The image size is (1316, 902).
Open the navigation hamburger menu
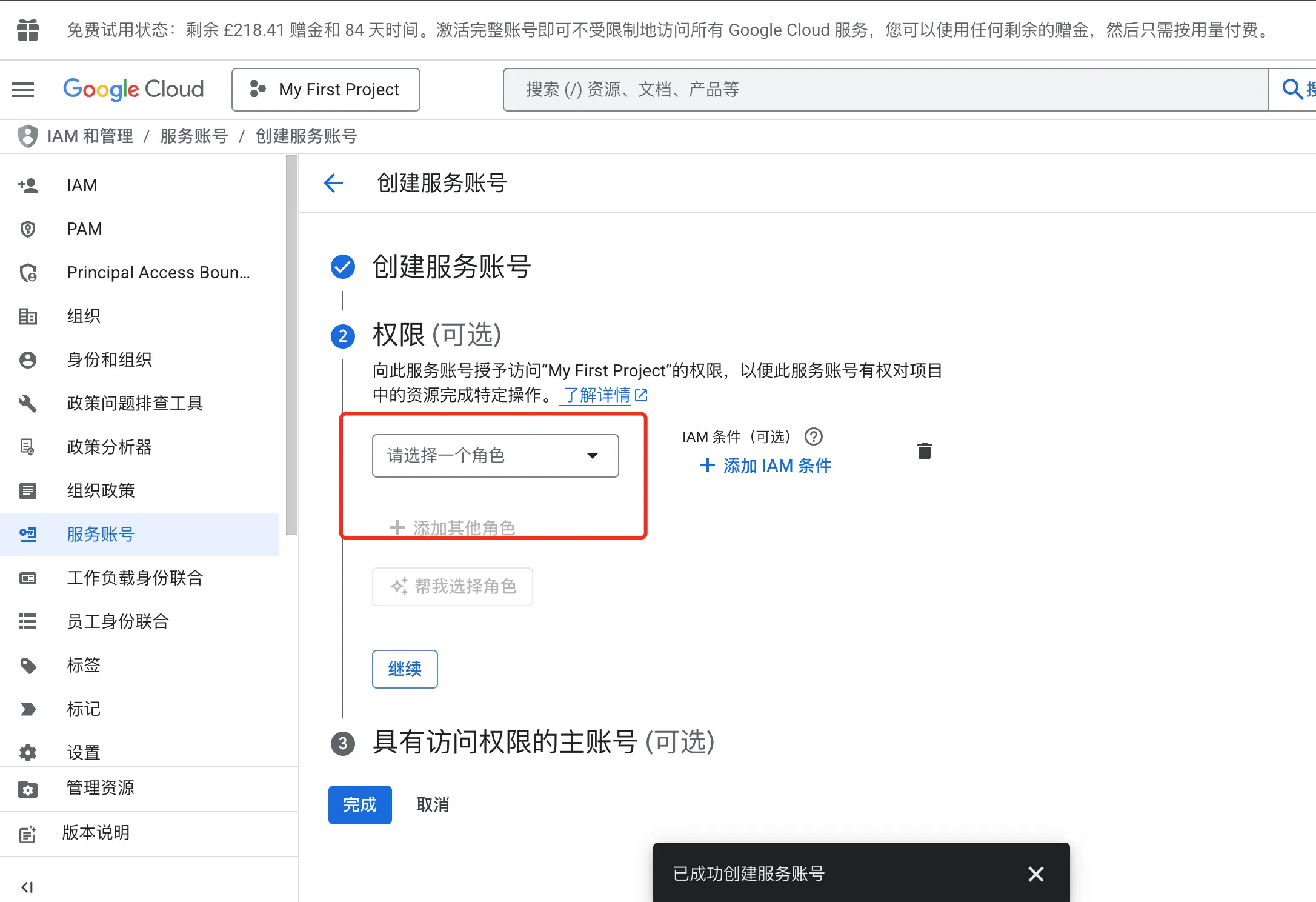[x=23, y=89]
